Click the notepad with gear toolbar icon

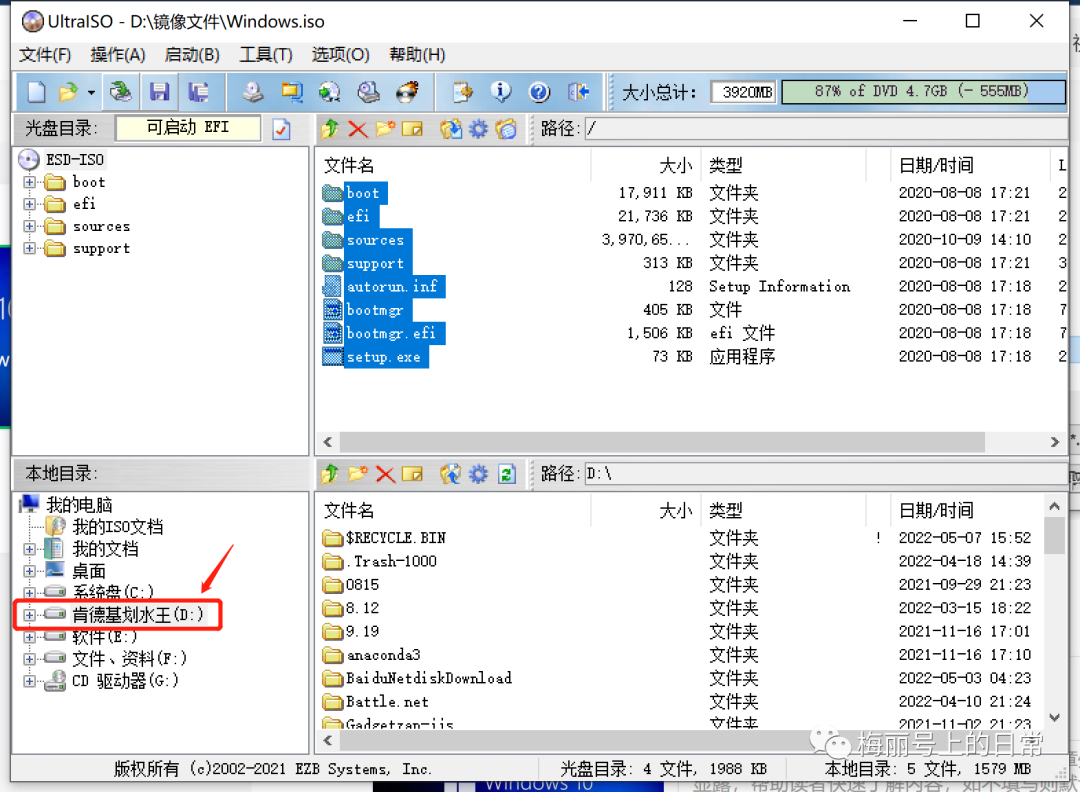462,92
